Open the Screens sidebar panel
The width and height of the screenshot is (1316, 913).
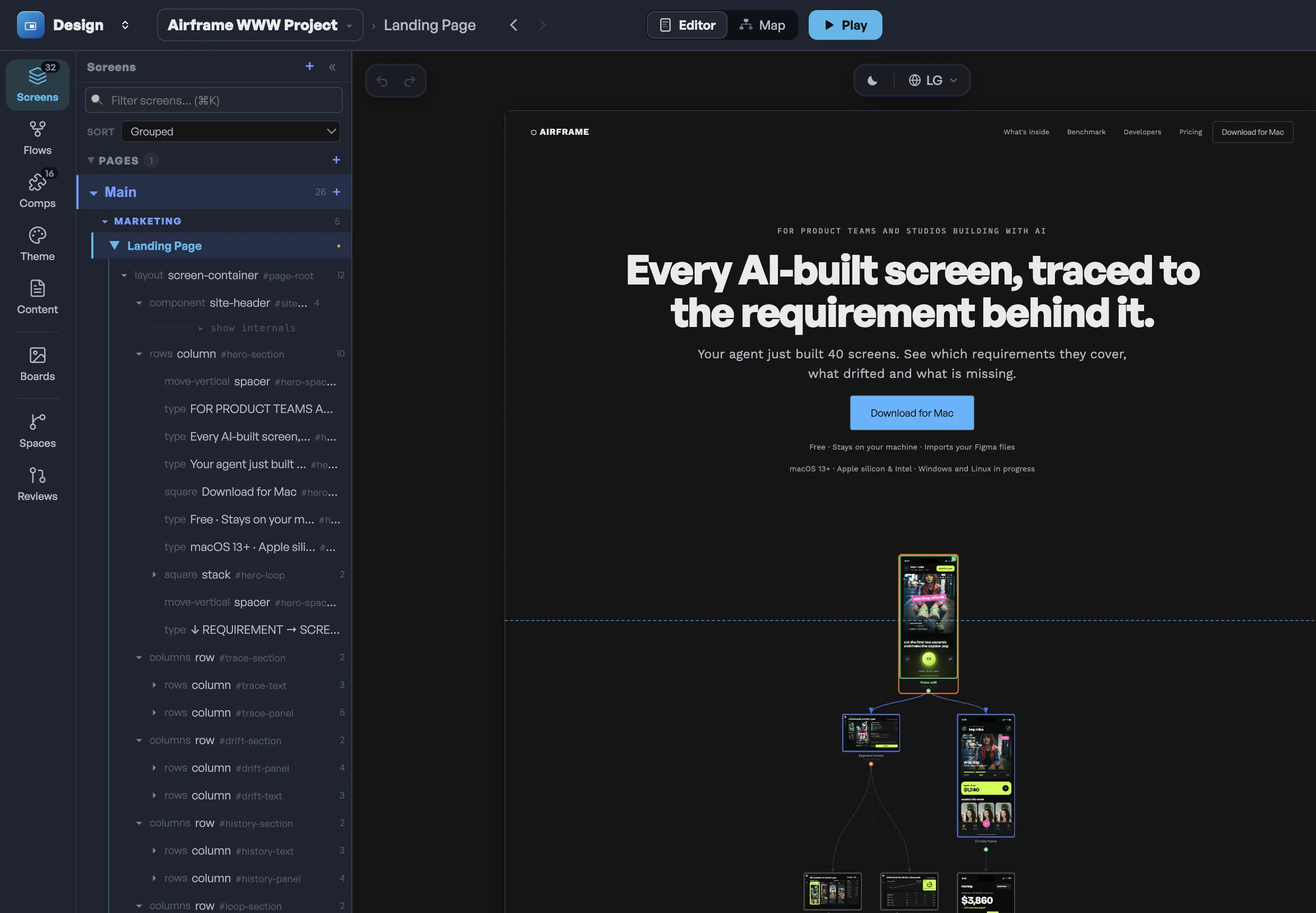click(x=37, y=84)
